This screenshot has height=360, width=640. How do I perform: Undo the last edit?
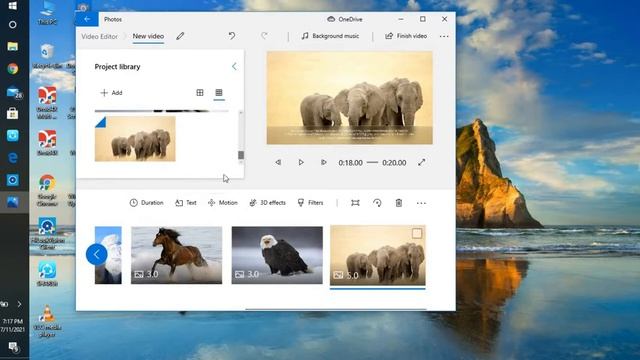[x=231, y=36]
